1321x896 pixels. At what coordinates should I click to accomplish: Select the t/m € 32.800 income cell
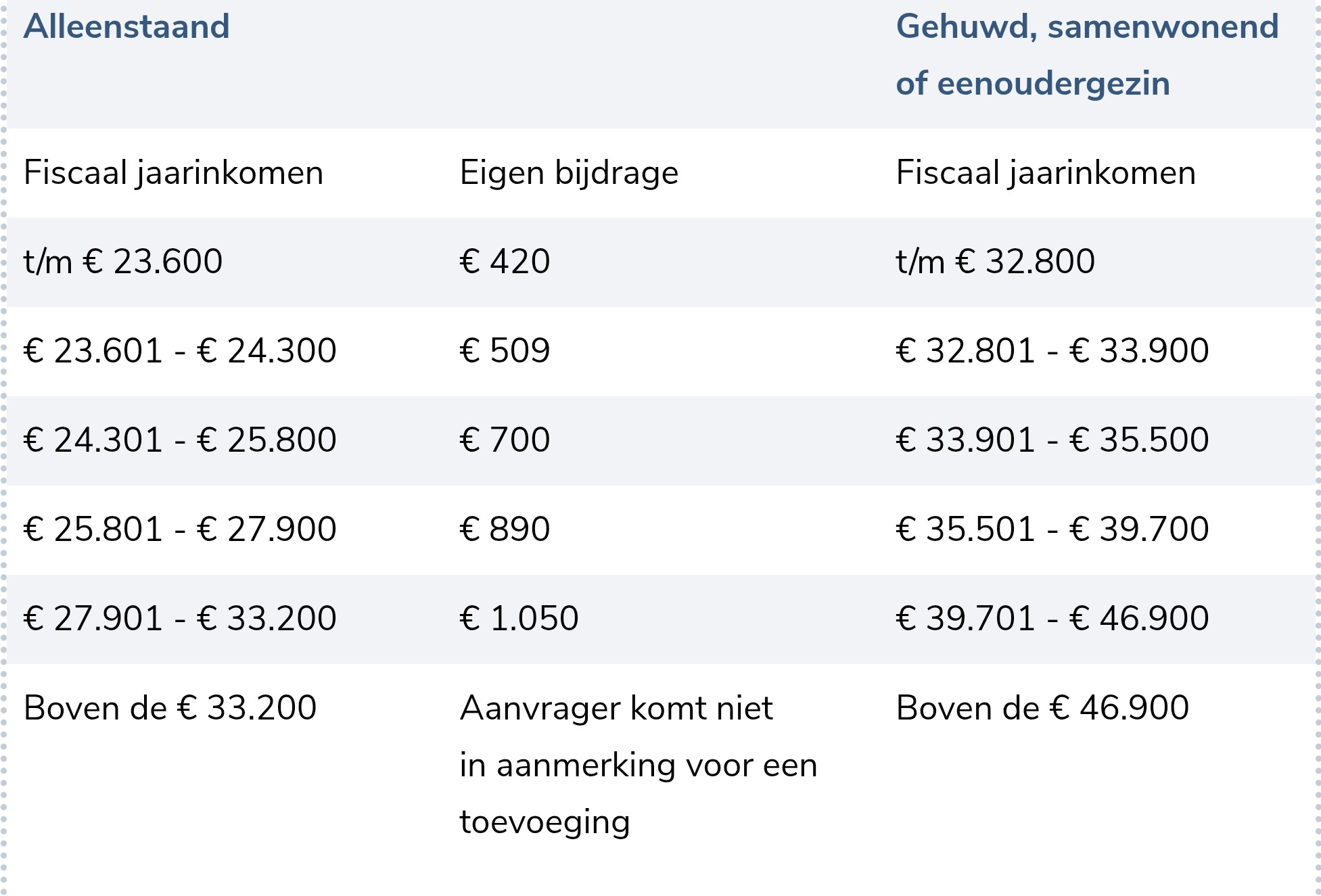click(x=995, y=262)
